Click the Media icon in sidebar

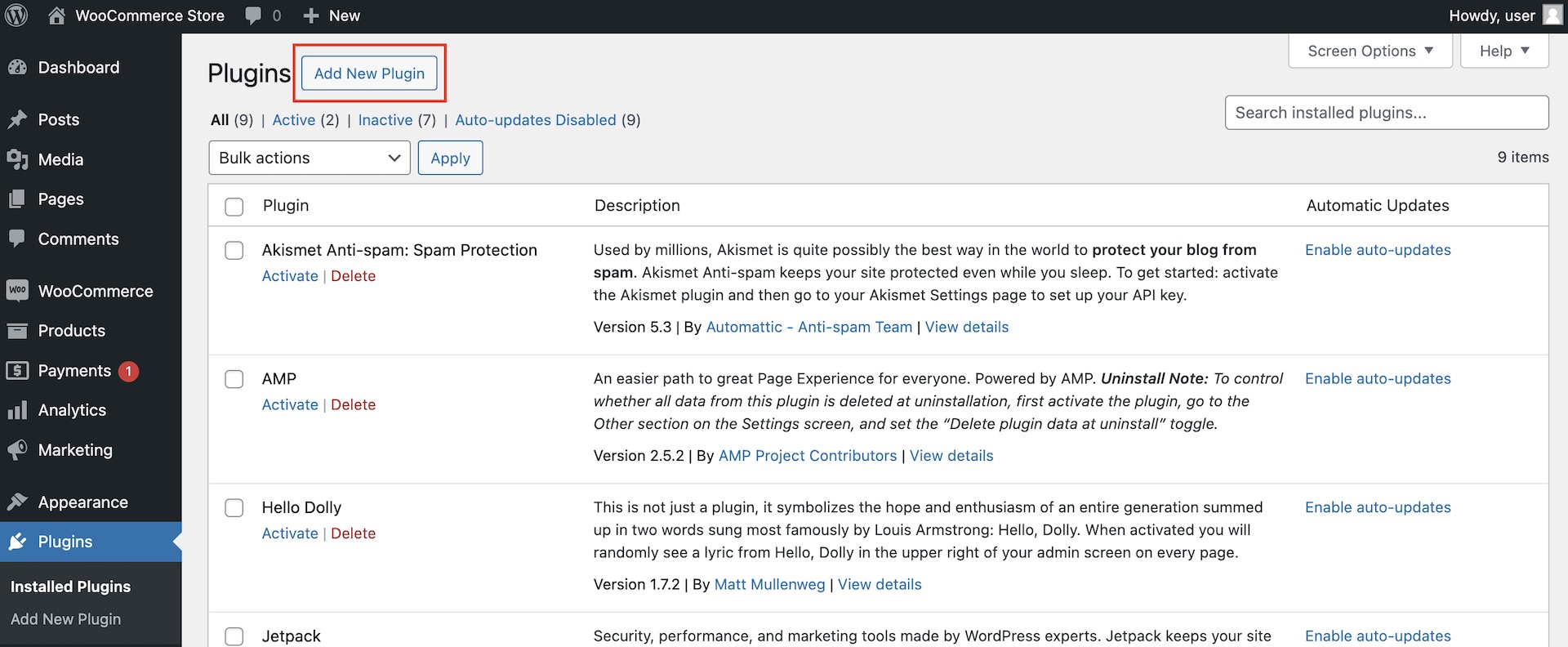[x=17, y=160]
